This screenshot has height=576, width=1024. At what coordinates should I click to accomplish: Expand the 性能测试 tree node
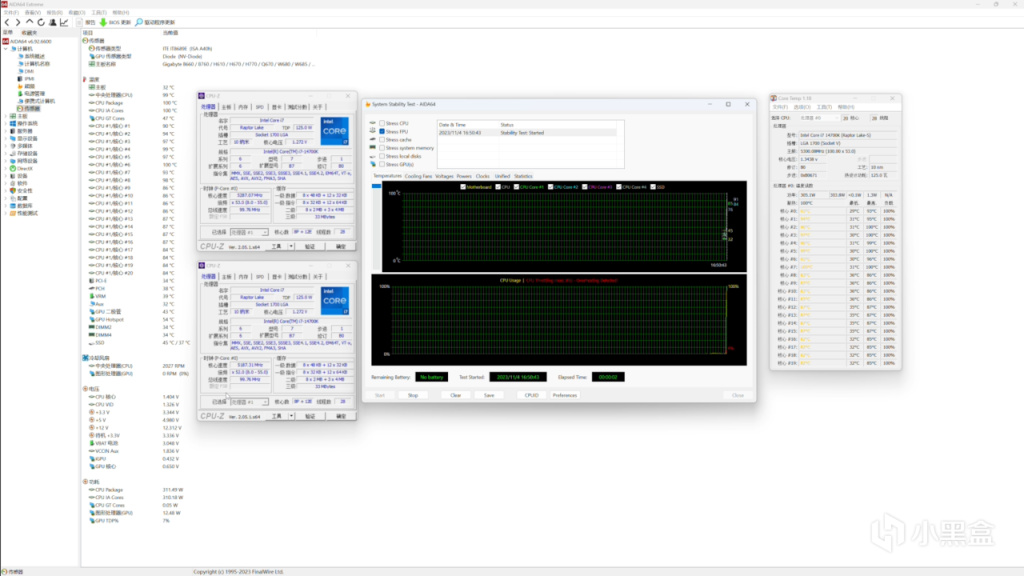coord(6,214)
